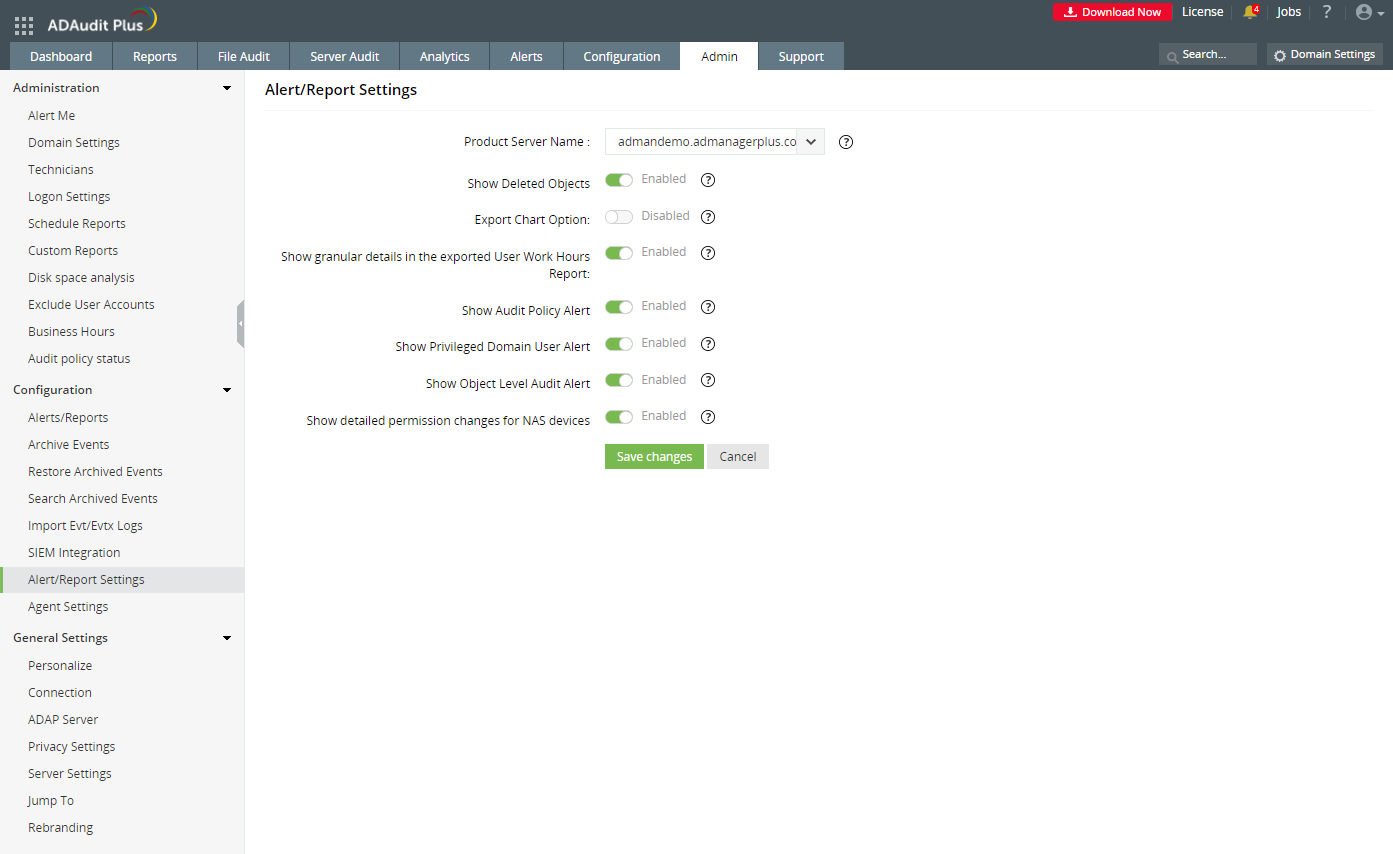Click the help icon beside Product Server Name

pos(845,142)
